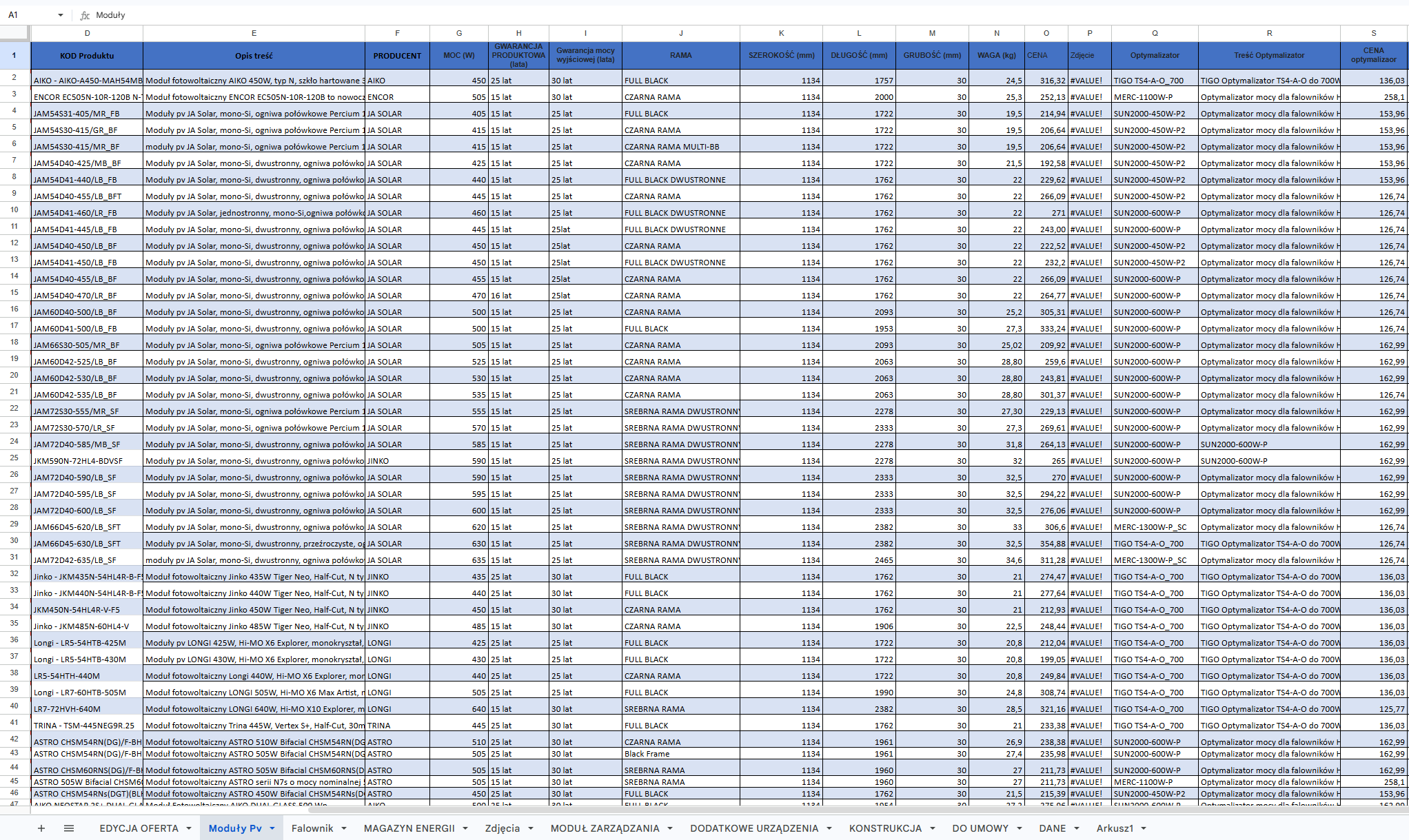
Task: Open DODATKOWE URZĄDZENIA sheet tab
Action: (754, 828)
